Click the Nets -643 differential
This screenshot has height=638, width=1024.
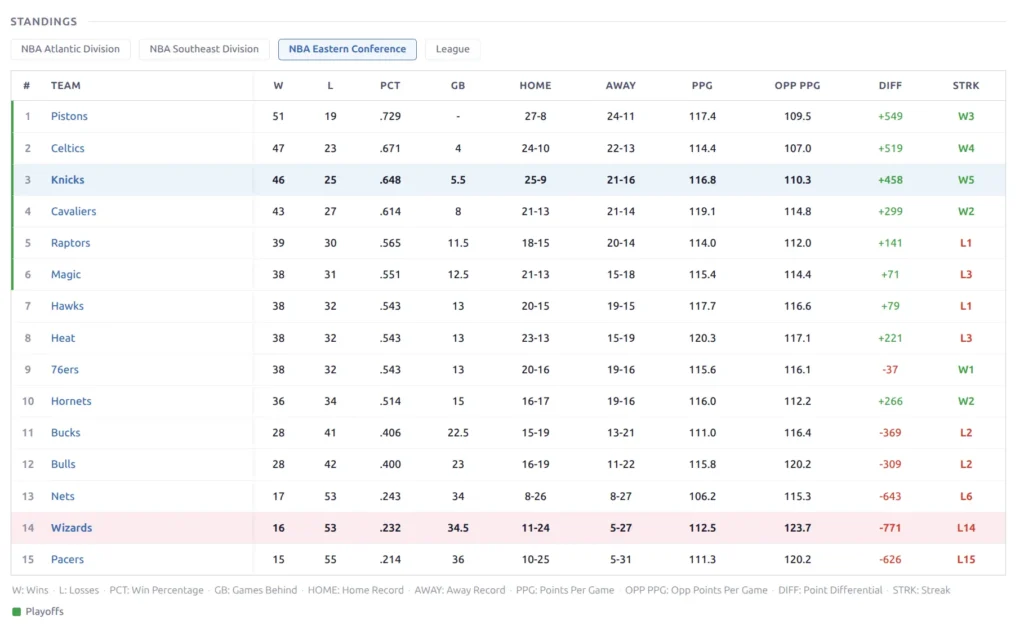coord(890,496)
